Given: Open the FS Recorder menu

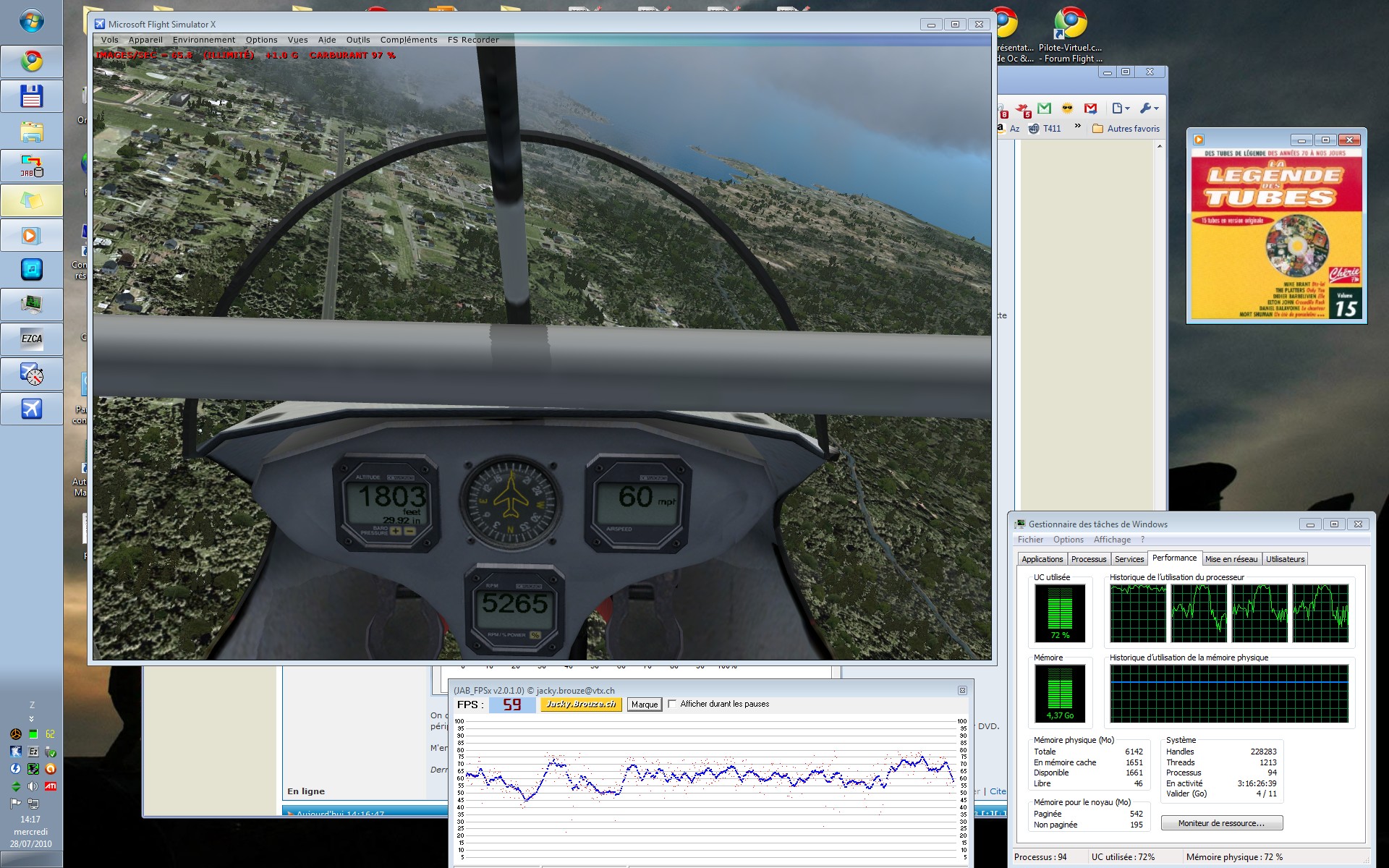Looking at the screenshot, I should [x=473, y=40].
